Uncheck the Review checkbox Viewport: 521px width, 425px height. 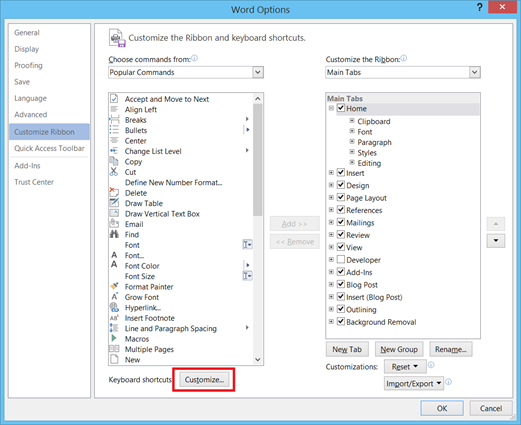[341, 235]
